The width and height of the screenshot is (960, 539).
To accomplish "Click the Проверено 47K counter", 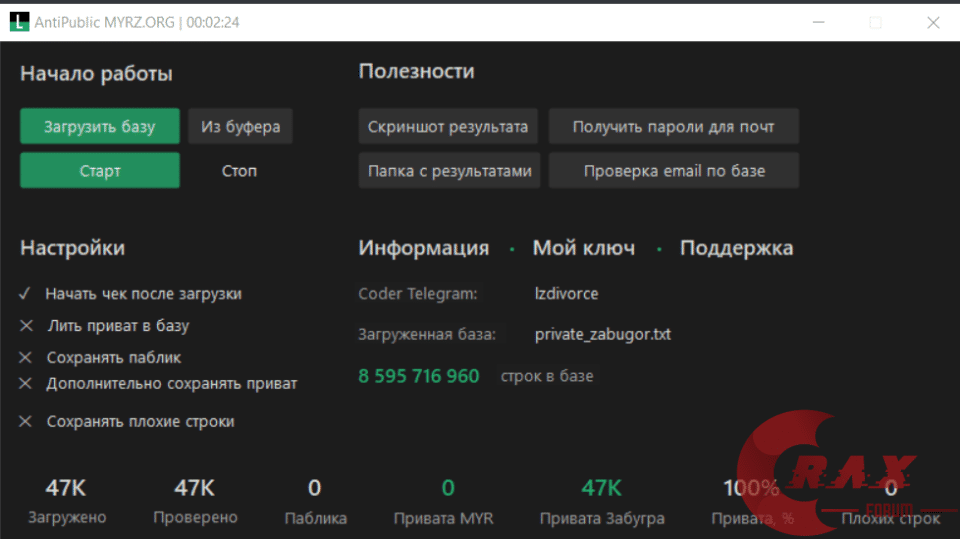I will [x=195, y=501].
